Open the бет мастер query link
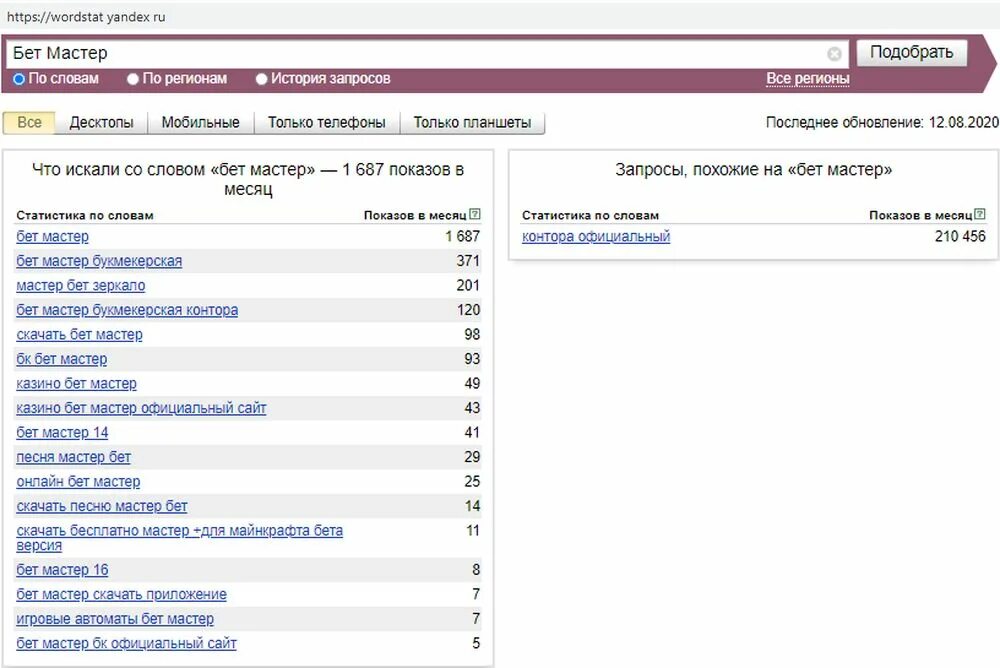Viewport: 1000px width, 668px height. pos(52,237)
